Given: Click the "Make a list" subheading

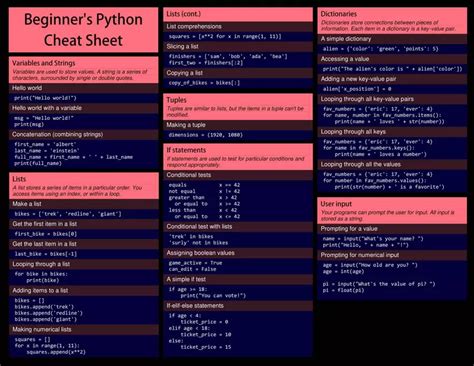Looking at the screenshot, I should 27,204.
